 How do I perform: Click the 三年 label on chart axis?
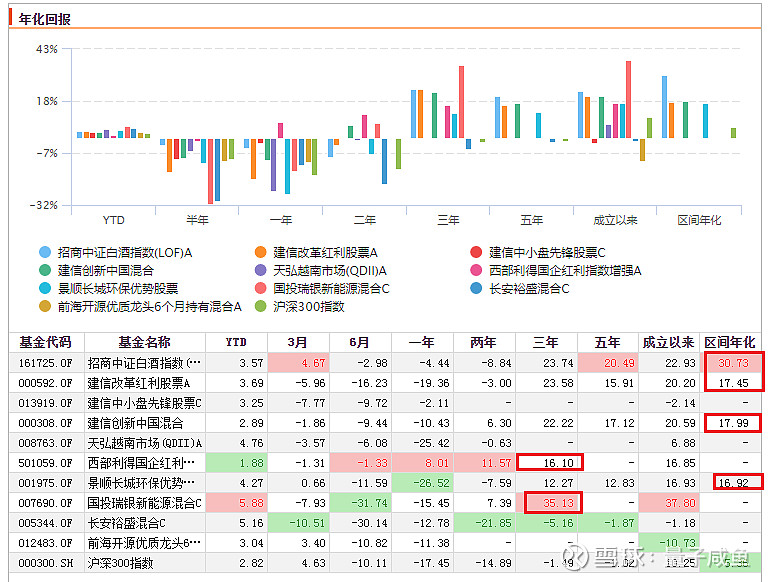448,220
